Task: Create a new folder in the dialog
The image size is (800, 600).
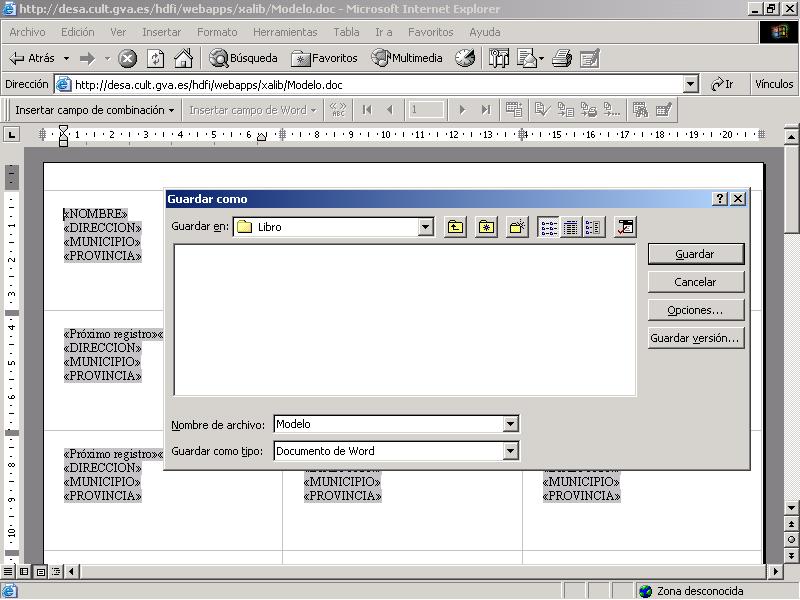Action: tap(517, 227)
